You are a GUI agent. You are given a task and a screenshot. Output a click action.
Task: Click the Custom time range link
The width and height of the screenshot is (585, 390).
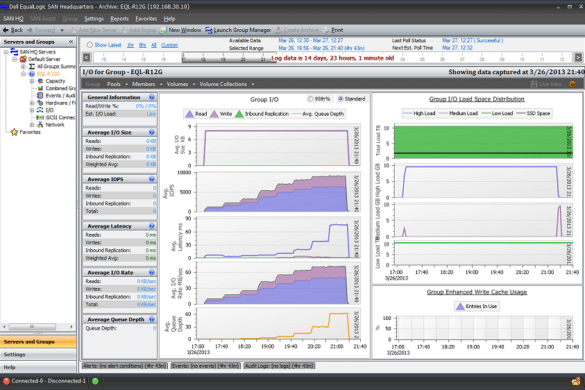(169, 45)
